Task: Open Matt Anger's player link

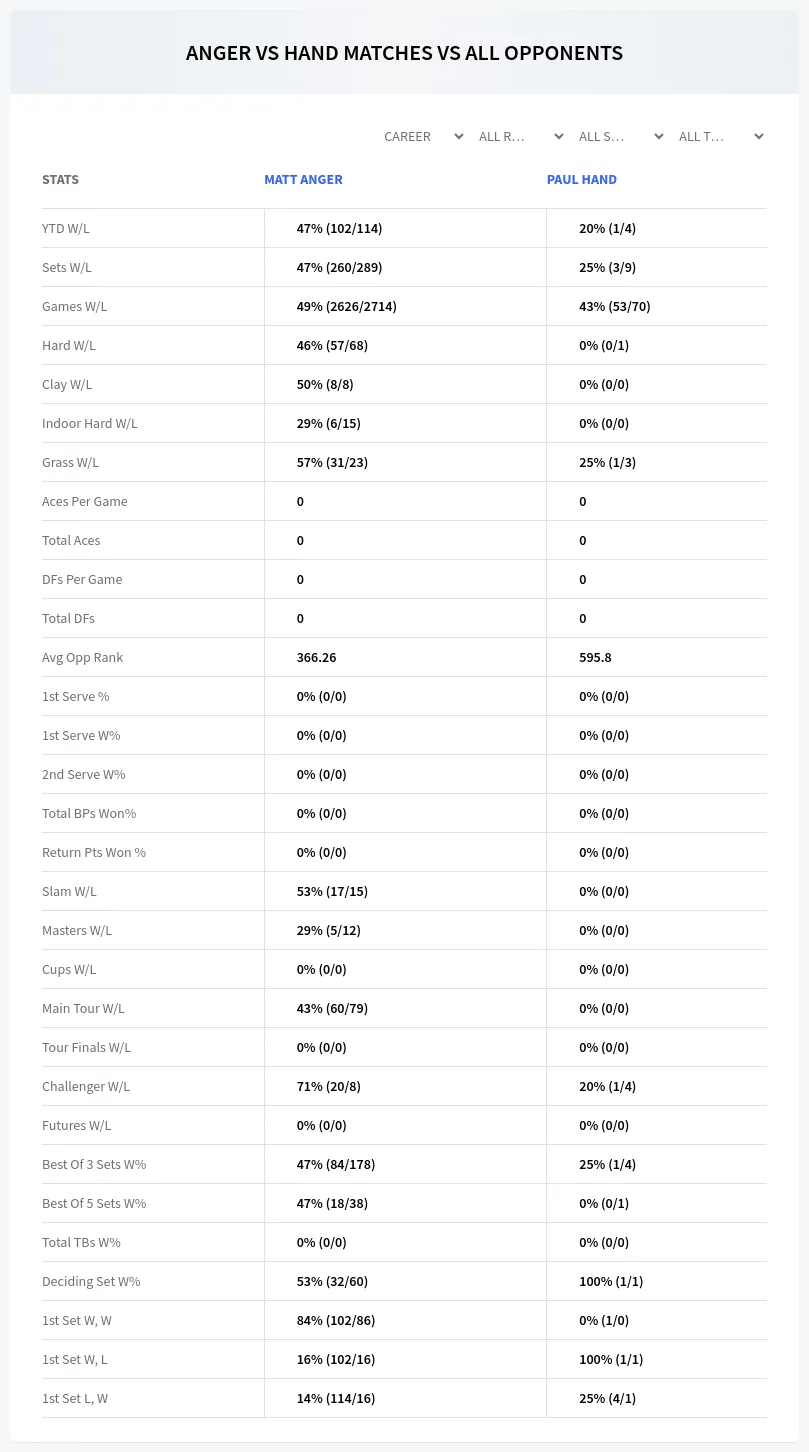Action: pos(303,180)
